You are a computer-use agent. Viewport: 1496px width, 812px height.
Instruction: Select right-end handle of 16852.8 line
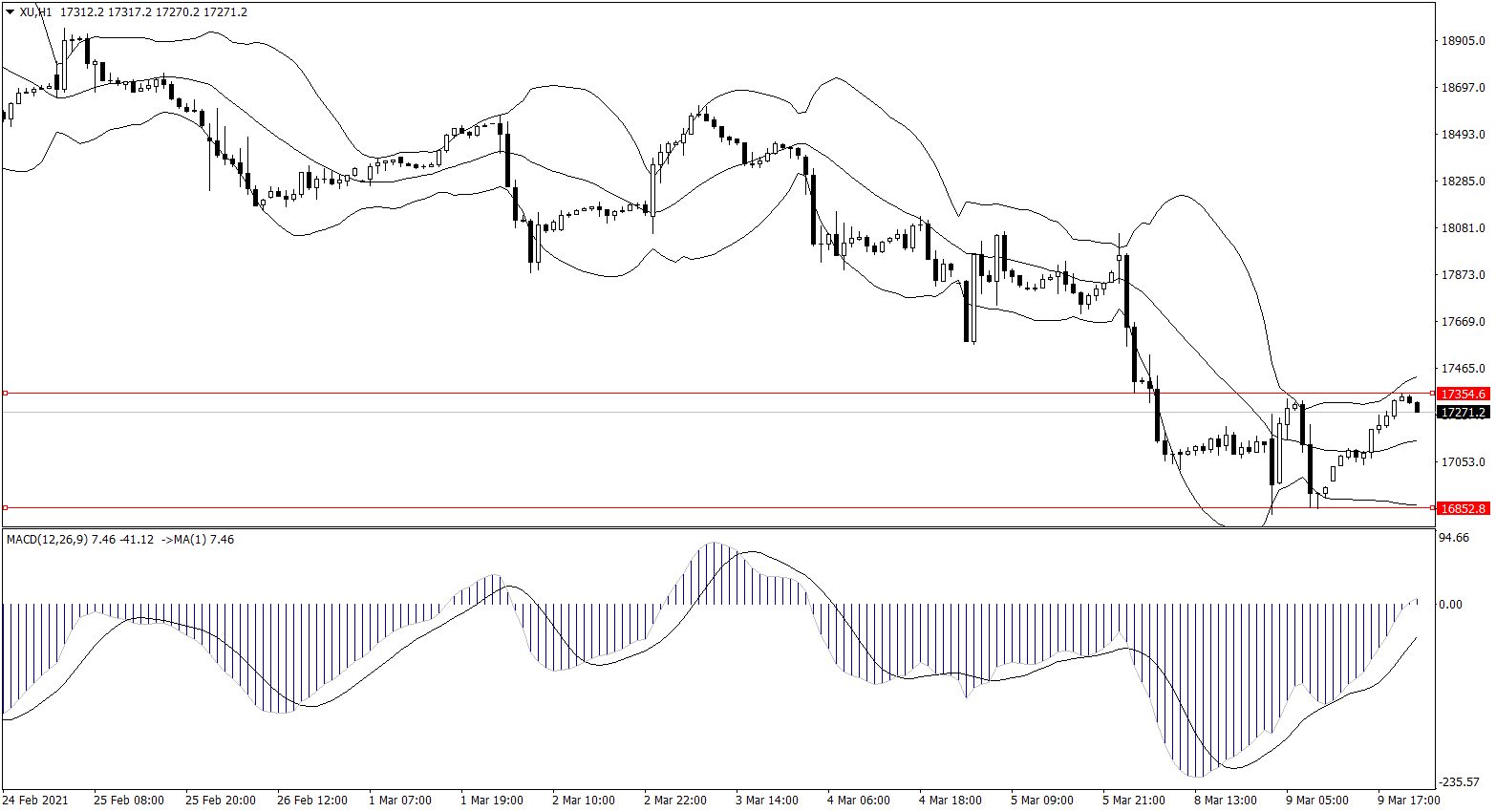tap(1432, 507)
